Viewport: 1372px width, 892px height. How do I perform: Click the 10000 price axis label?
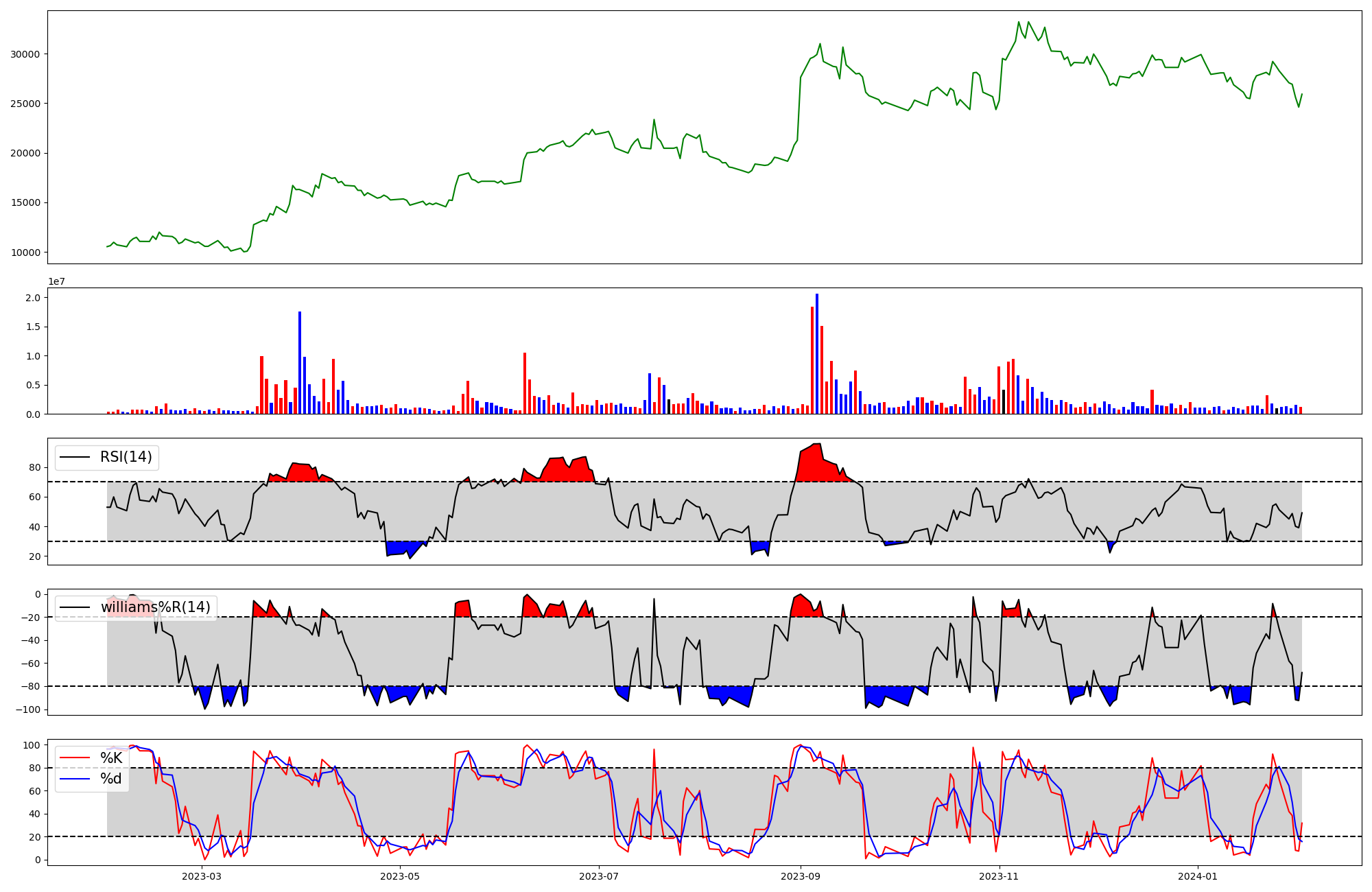[x=25, y=253]
